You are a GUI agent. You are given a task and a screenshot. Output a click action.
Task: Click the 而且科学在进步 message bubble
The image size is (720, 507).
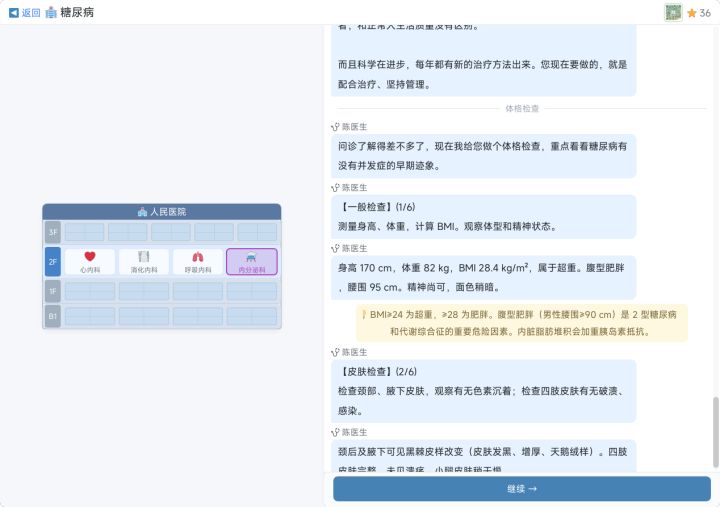484,61
